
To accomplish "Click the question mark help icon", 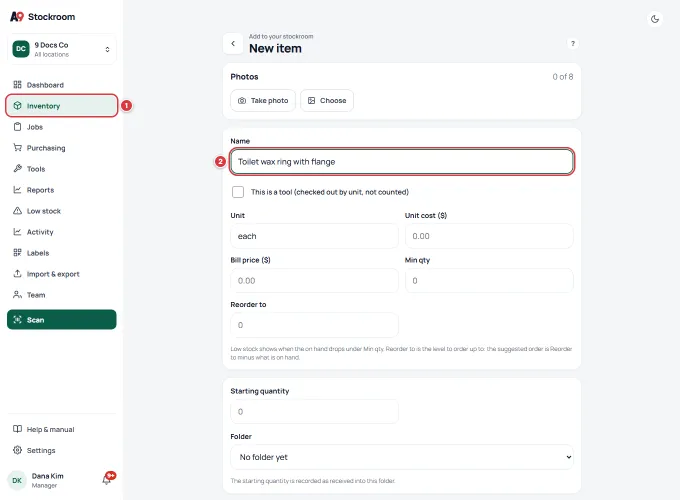I will [572, 43].
